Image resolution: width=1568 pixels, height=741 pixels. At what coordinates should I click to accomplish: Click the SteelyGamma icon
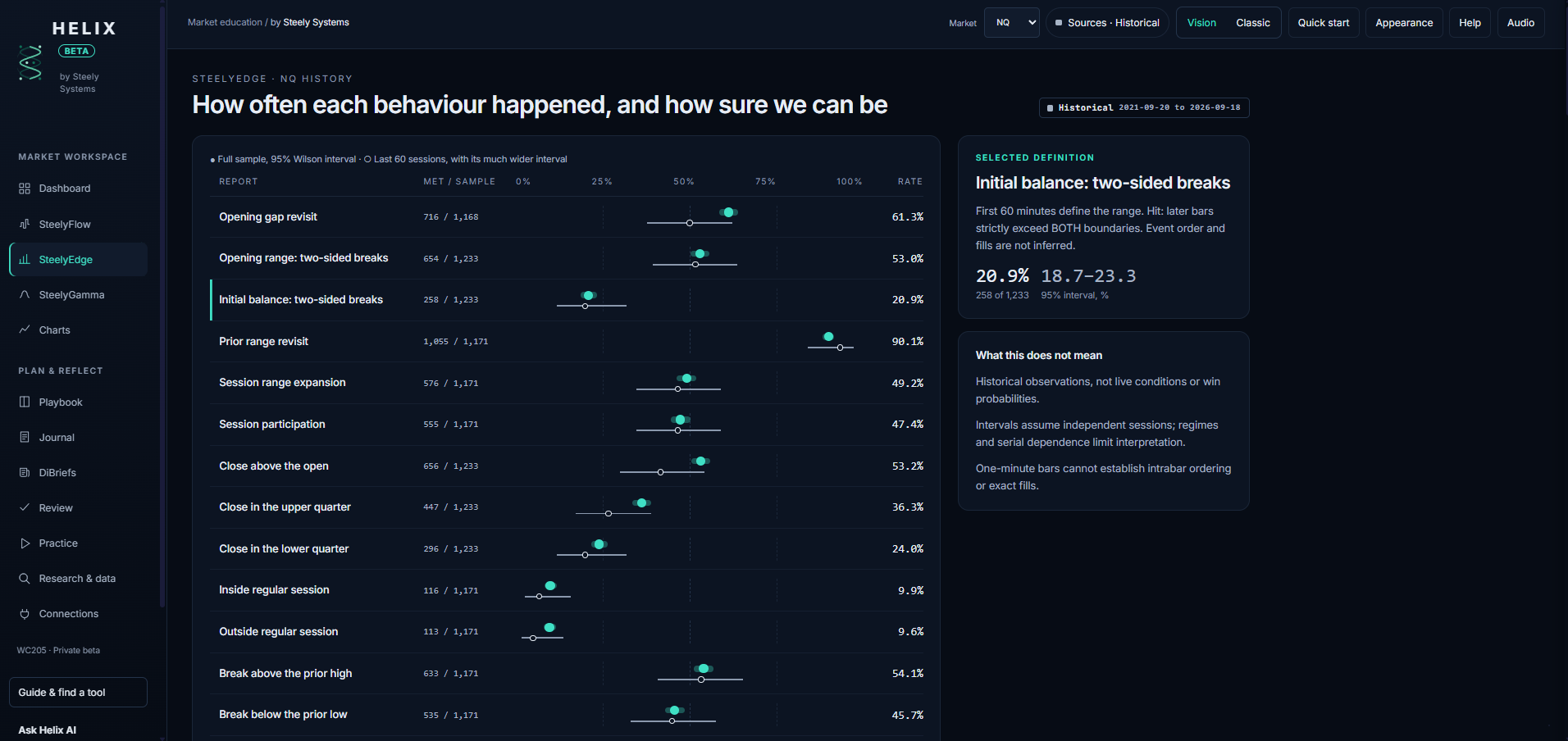click(25, 294)
